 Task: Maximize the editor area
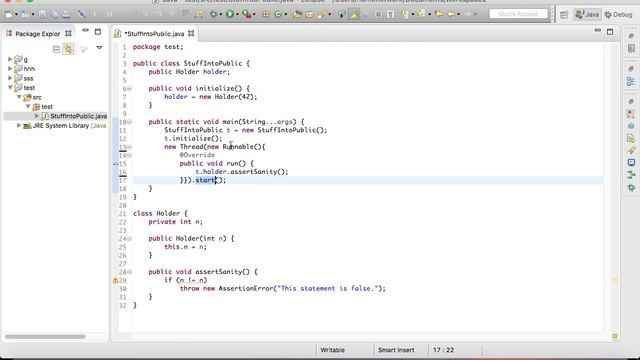[x=610, y=31]
